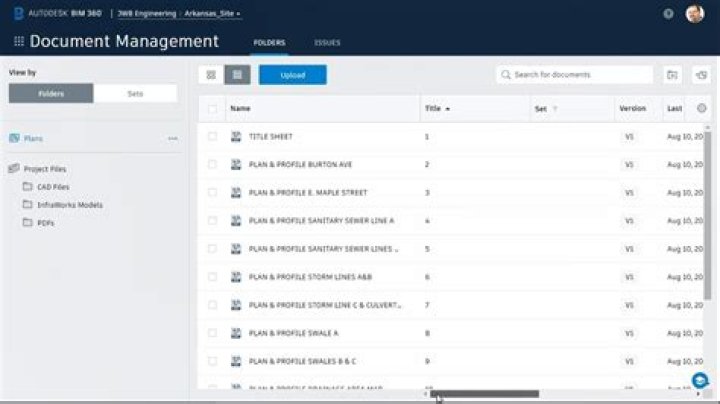
Task: Open the module switcher grid icon
Action: (x=19, y=41)
